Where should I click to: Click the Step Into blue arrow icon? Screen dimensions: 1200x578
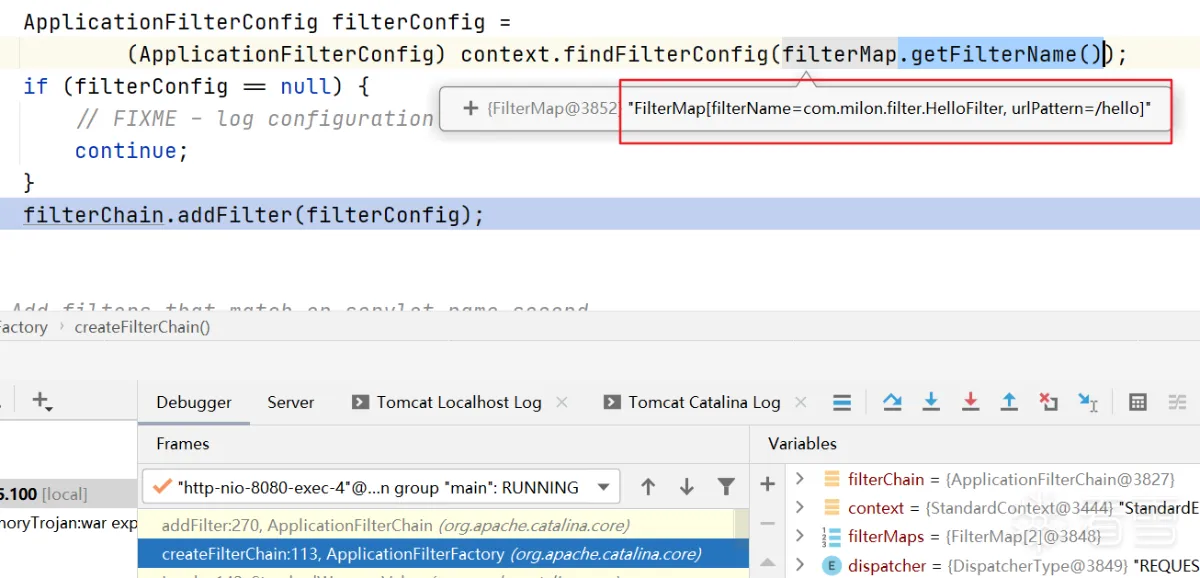(x=931, y=402)
